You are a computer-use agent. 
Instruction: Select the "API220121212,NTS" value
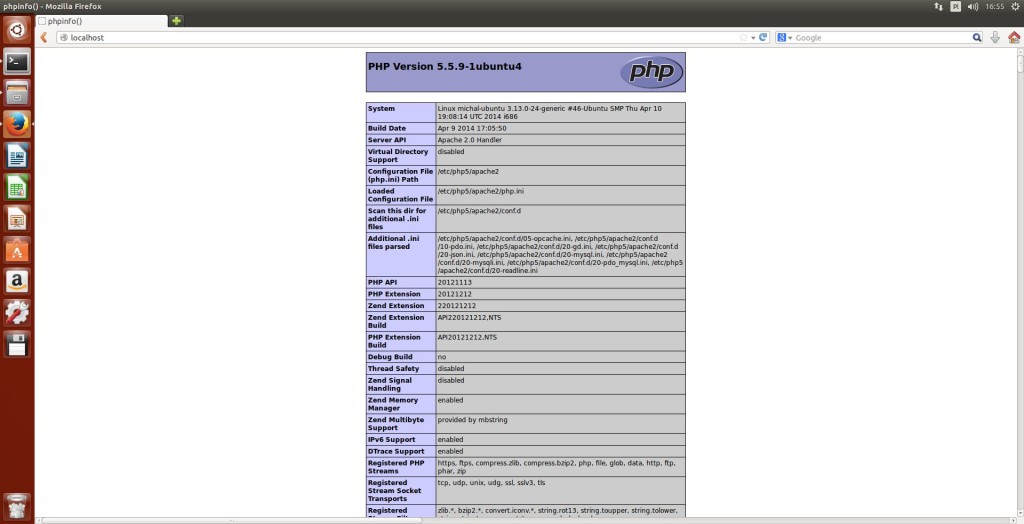(470, 318)
